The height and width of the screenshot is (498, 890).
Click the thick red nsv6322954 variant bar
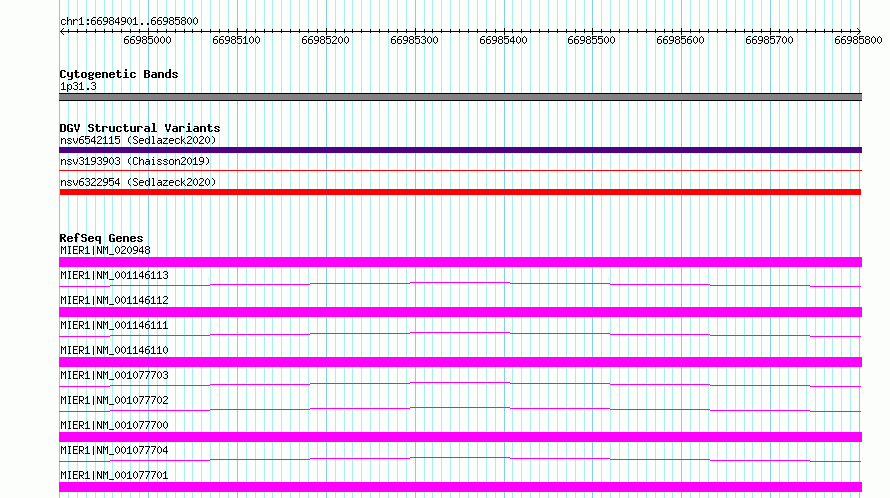(x=460, y=192)
